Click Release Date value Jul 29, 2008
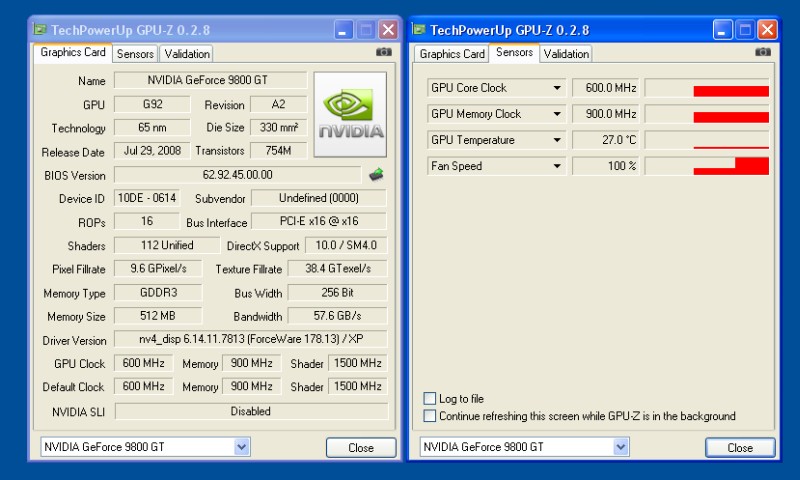The image size is (800, 480). tap(152, 150)
